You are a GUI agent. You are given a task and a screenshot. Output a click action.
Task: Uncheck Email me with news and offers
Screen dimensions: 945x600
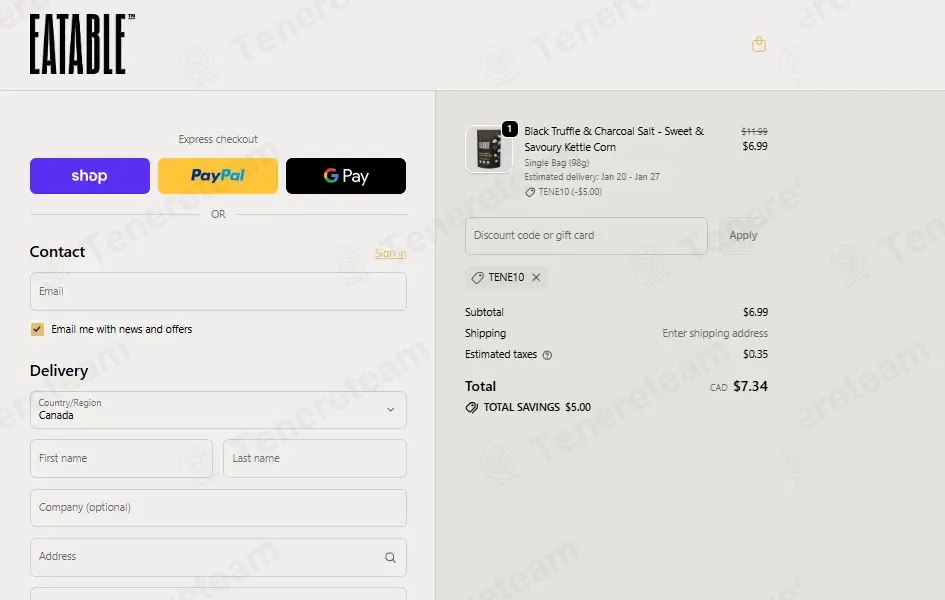click(37, 329)
